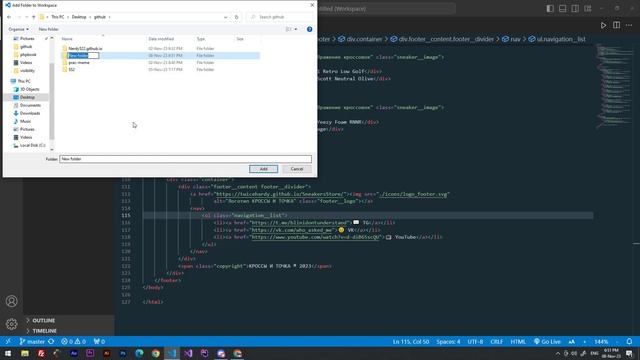Open errors and warnings in status bar

73,342
